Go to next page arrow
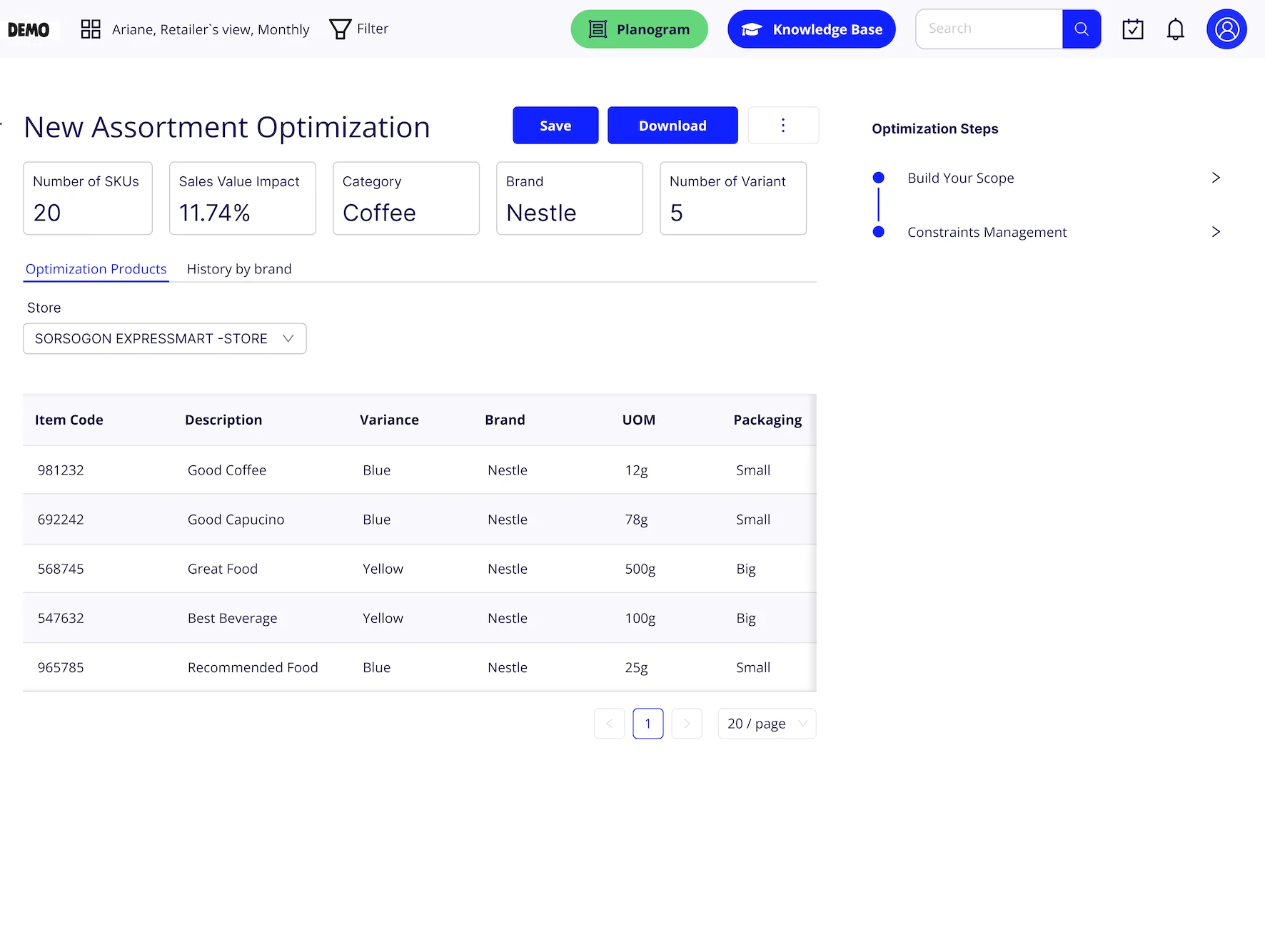Image resolution: width=1265 pixels, height=952 pixels. (x=687, y=724)
